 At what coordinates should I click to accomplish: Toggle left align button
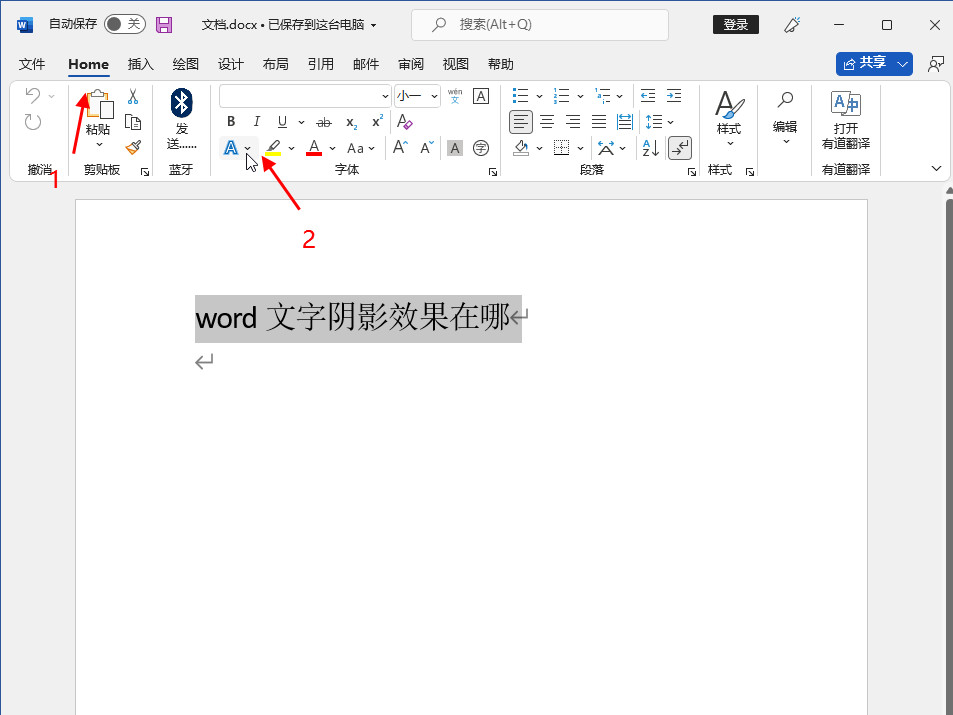pyautogui.click(x=521, y=122)
